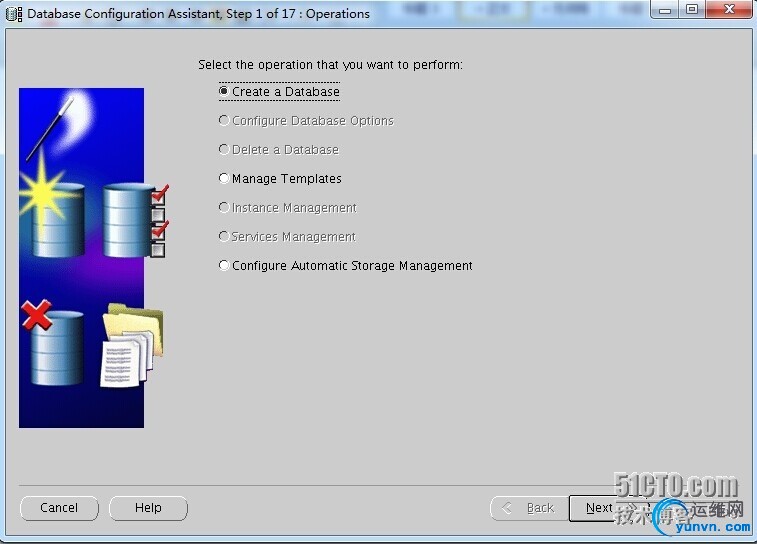Go to previous step with Back
757x544 pixels.
[x=529, y=508]
